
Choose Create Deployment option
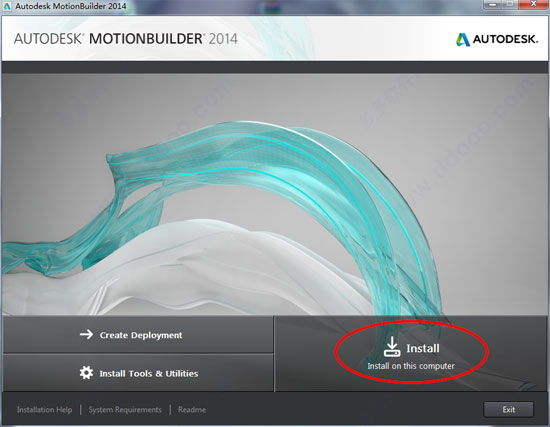[x=138, y=335]
